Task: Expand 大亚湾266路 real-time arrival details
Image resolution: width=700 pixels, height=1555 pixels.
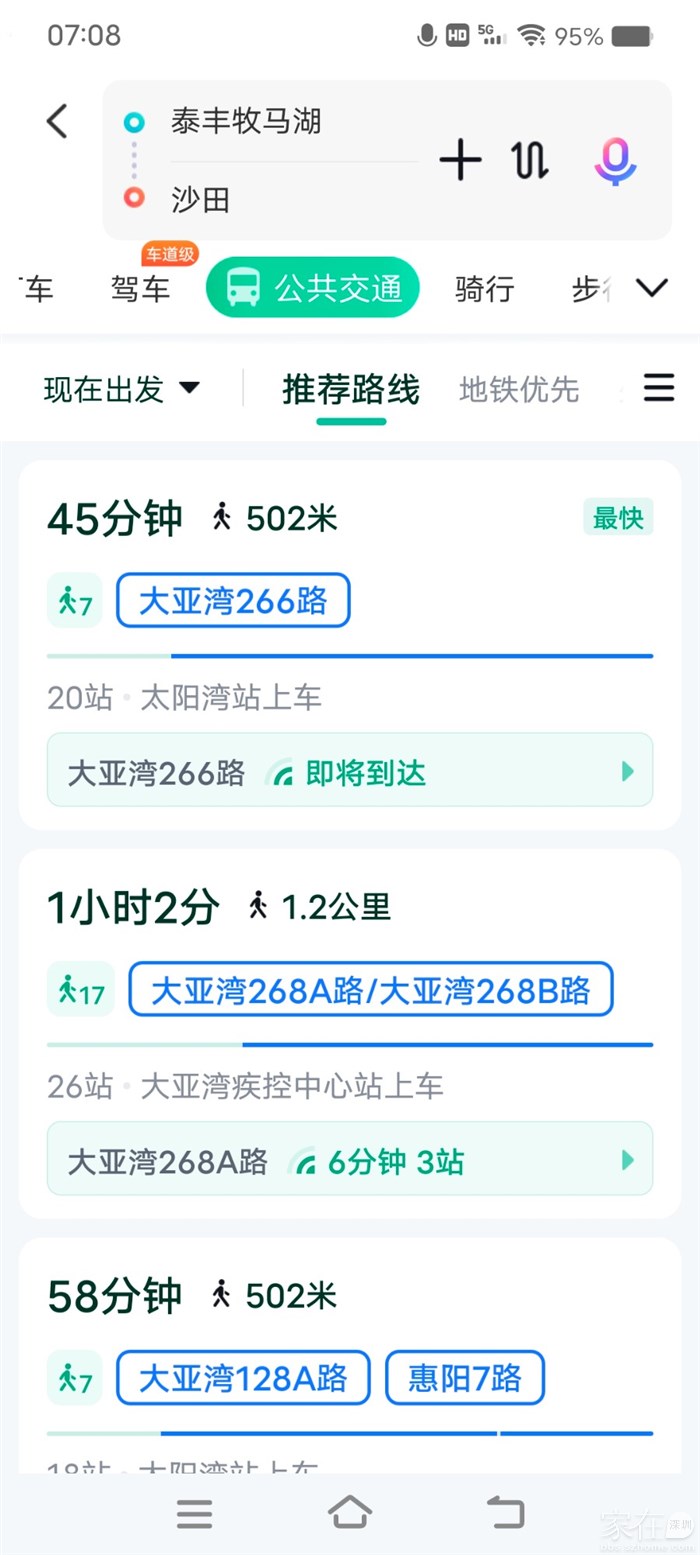Action: pos(628,771)
